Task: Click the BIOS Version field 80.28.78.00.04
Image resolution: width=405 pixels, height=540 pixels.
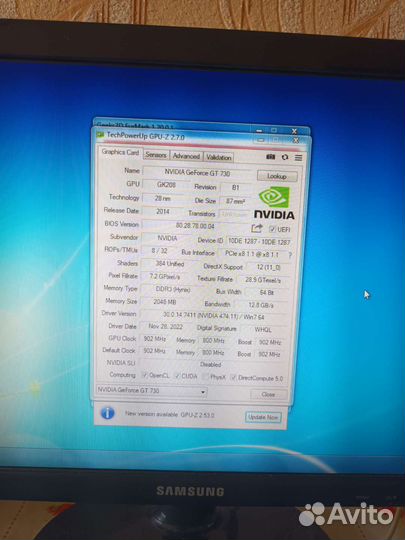Action: [x=195, y=226]
